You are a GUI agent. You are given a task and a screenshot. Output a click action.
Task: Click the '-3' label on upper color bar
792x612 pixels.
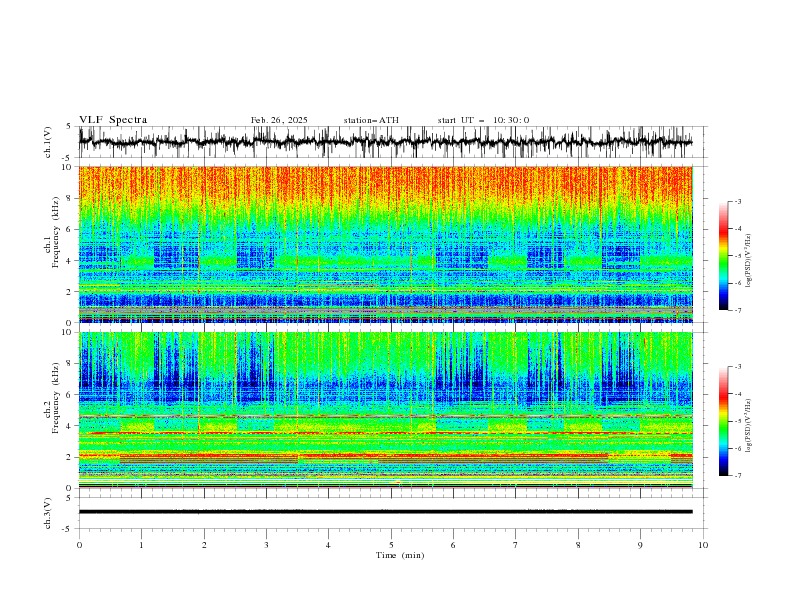(737, 201)
